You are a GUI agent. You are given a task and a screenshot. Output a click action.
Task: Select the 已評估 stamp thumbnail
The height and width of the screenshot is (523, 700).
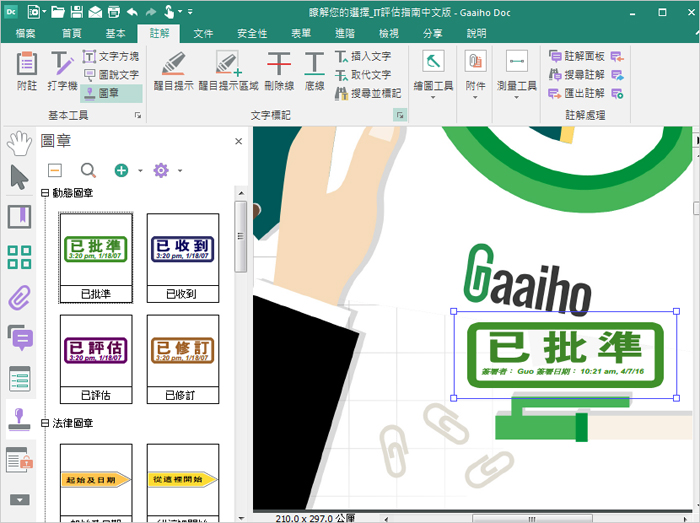point(96,359)
